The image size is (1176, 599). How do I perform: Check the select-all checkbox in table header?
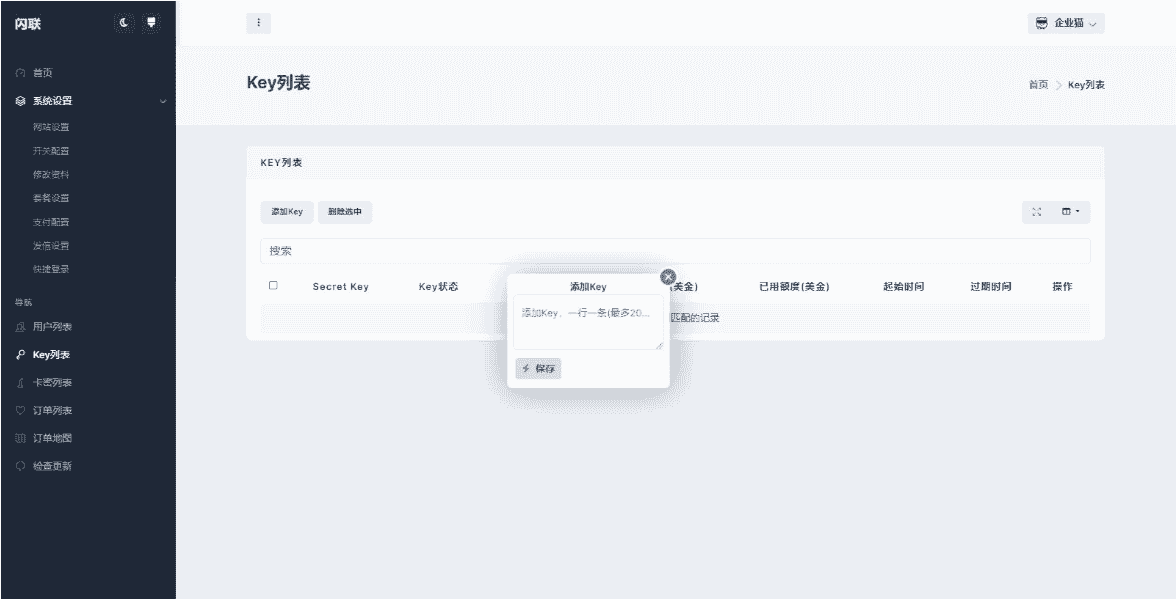[273, 286]
